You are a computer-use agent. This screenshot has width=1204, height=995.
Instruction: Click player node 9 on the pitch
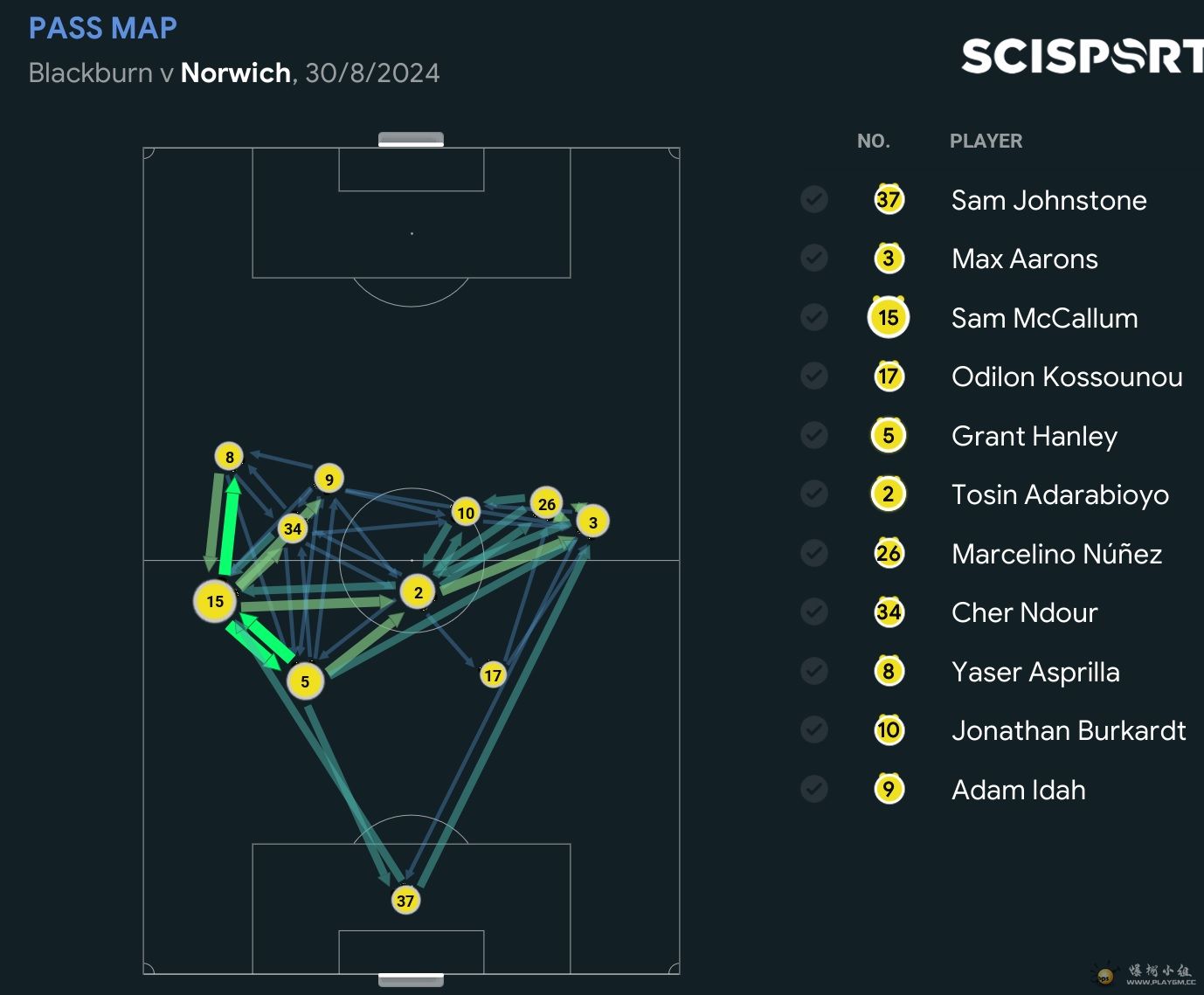pos(329,479)
